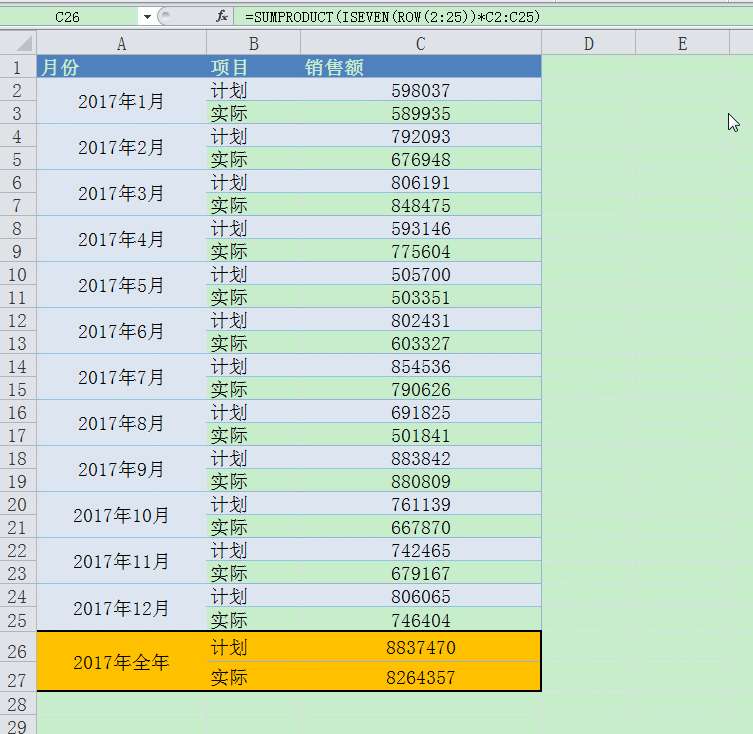
Task: Click cell with value 505700
Action: [x=421, y=274]
